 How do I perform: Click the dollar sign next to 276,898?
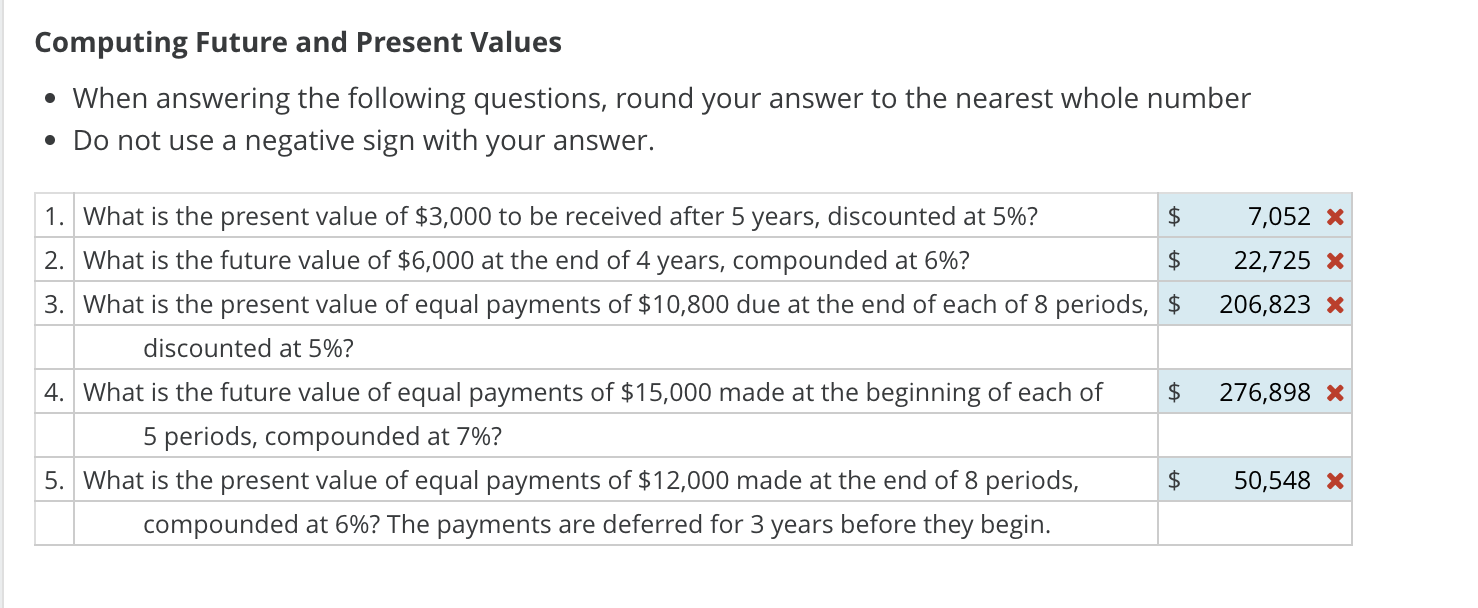coord(1173,392)
